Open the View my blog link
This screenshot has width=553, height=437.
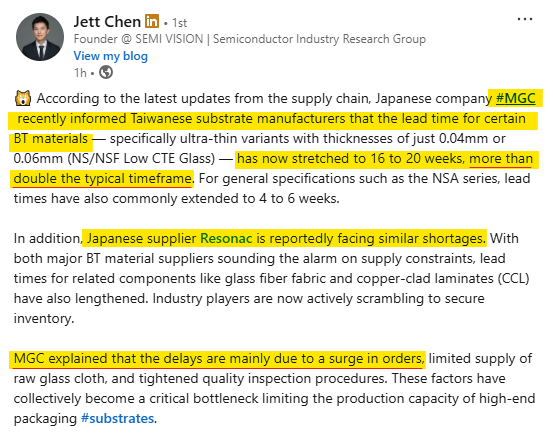pyautogui.click(x=111, y=56)
